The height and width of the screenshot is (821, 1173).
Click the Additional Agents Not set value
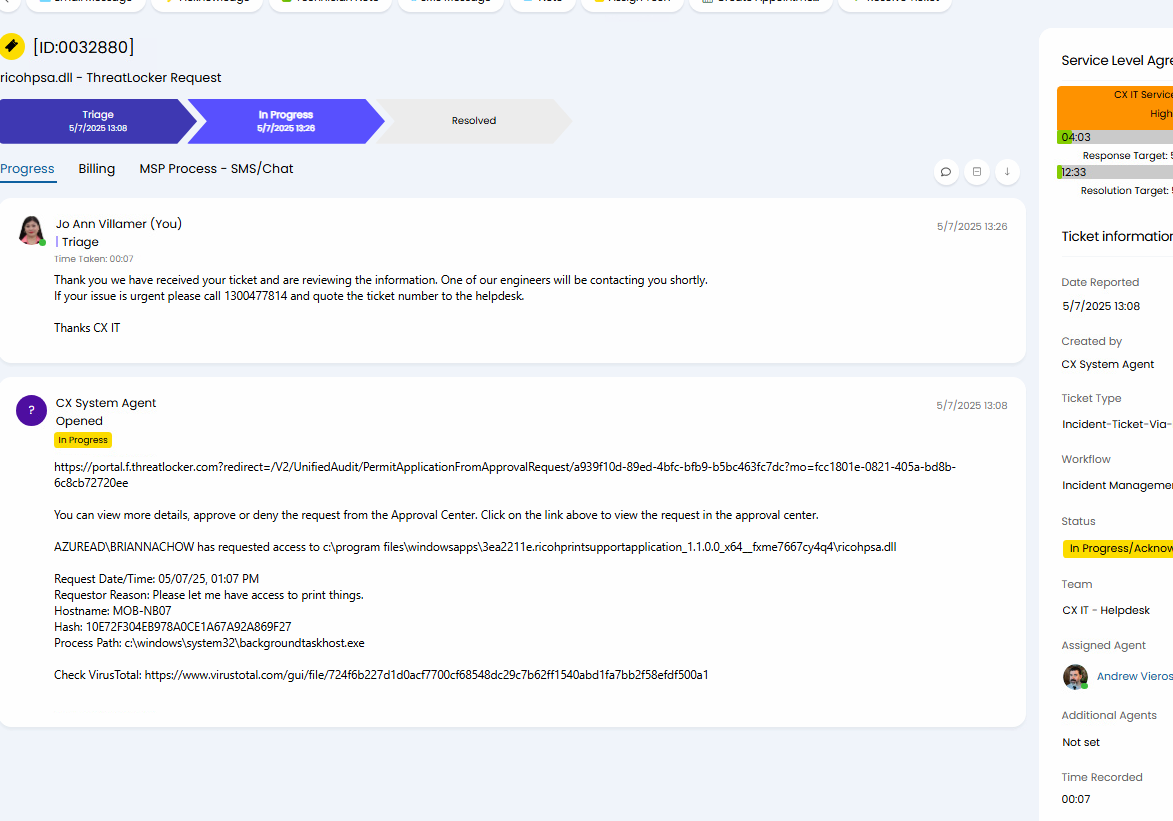tap(1081, 742)
